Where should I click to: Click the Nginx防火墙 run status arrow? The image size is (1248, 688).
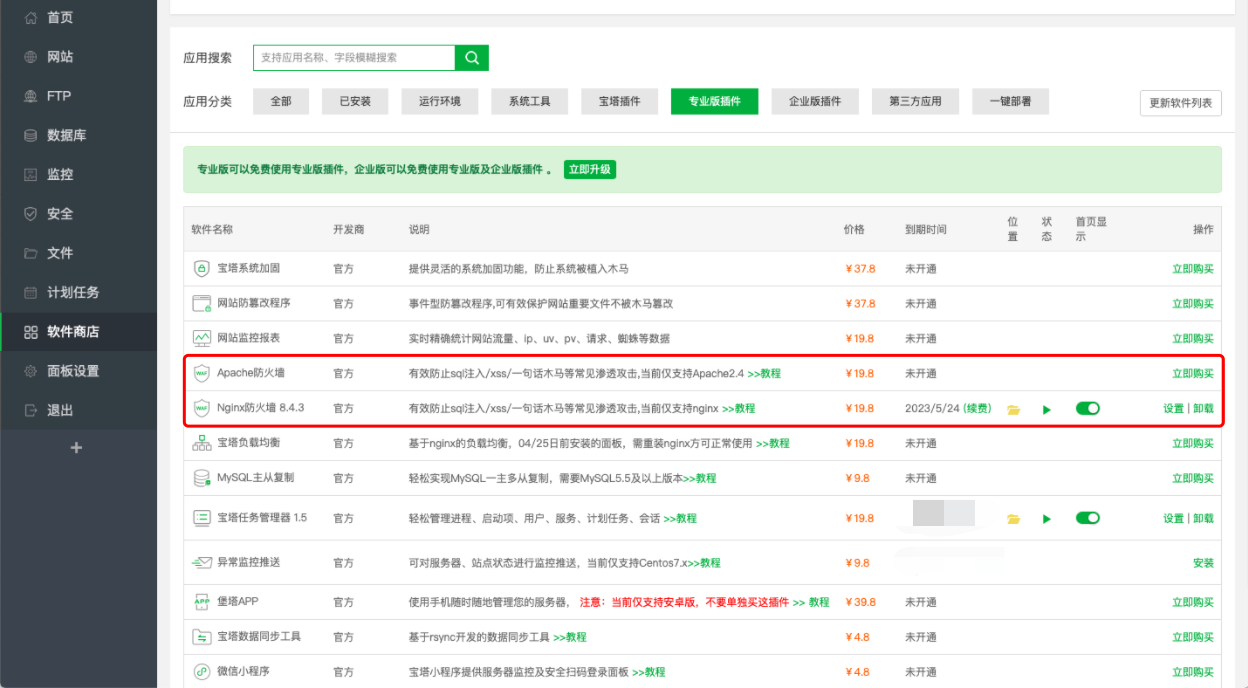pyautogui.click(x=1047, y=409)
